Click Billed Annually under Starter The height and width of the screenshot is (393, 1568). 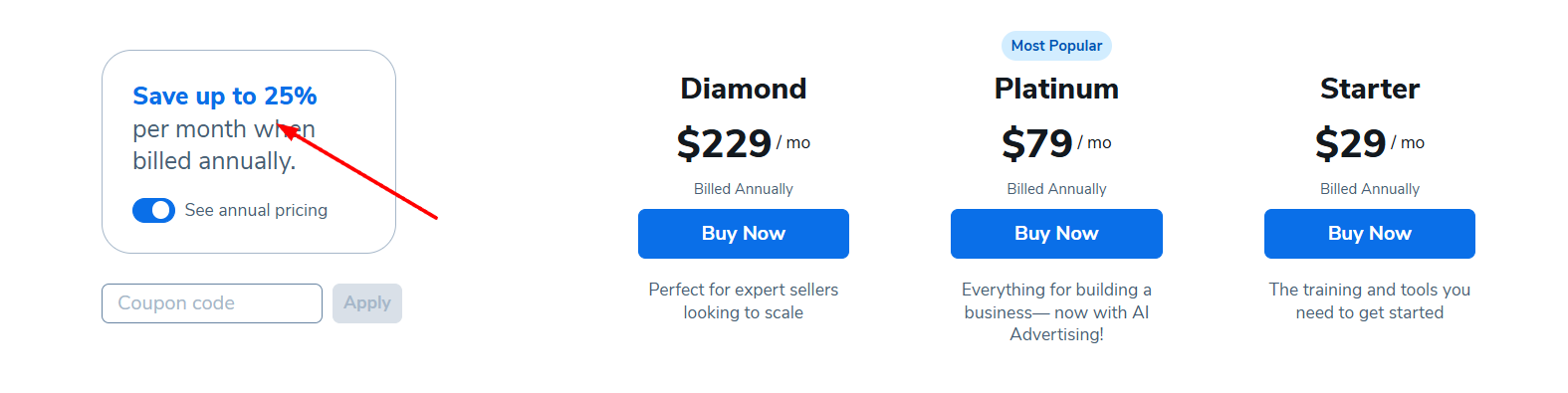coord(1370,189)
